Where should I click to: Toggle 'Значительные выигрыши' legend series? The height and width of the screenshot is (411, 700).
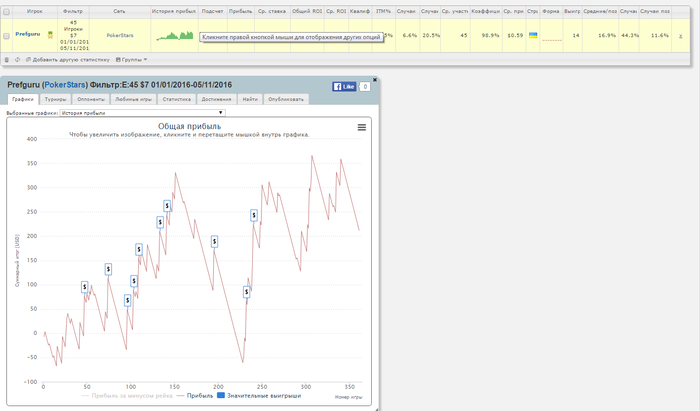pyautogui.click(x=259, y=395)
